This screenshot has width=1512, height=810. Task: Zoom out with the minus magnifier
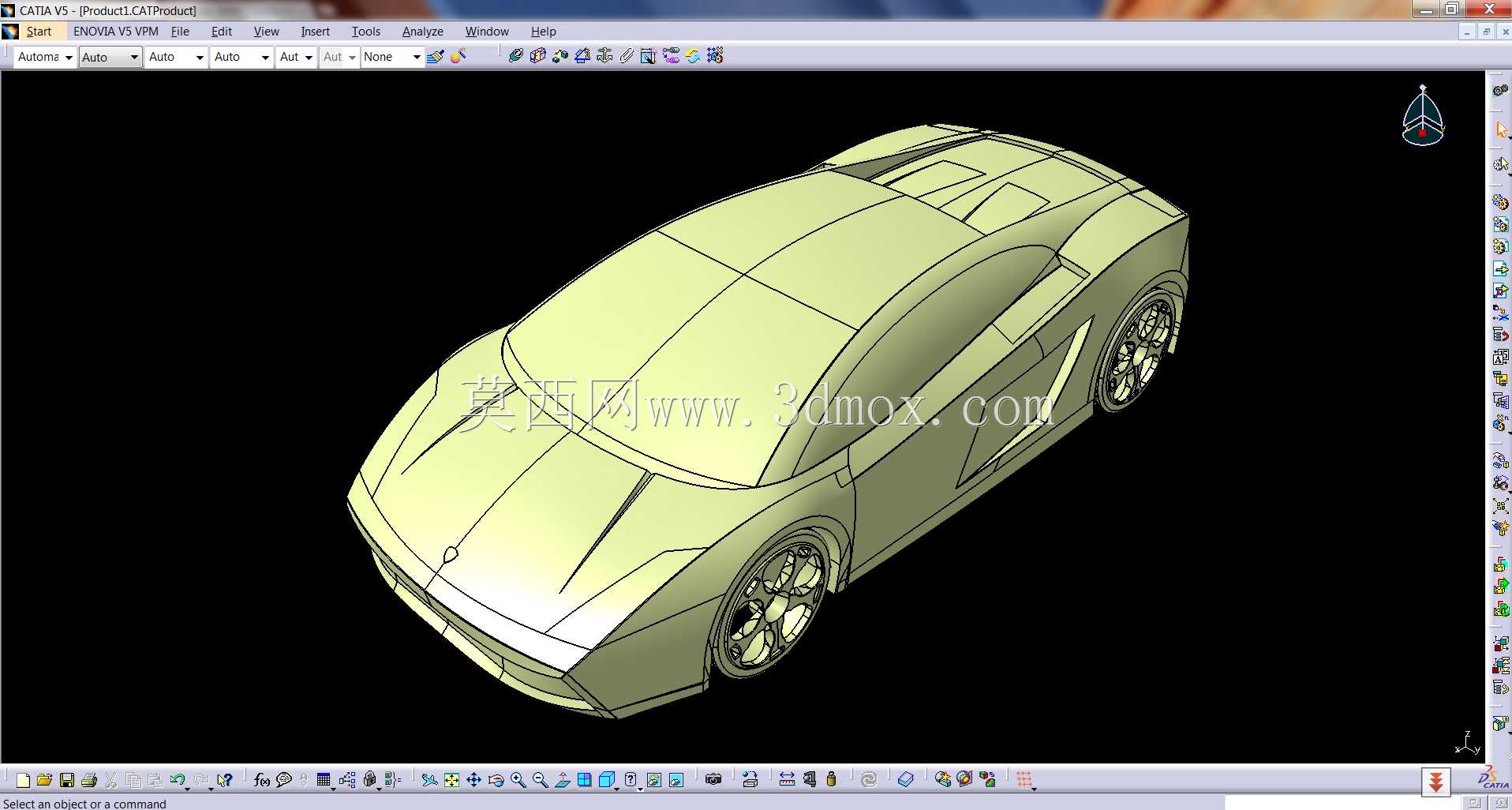point(540,780)
